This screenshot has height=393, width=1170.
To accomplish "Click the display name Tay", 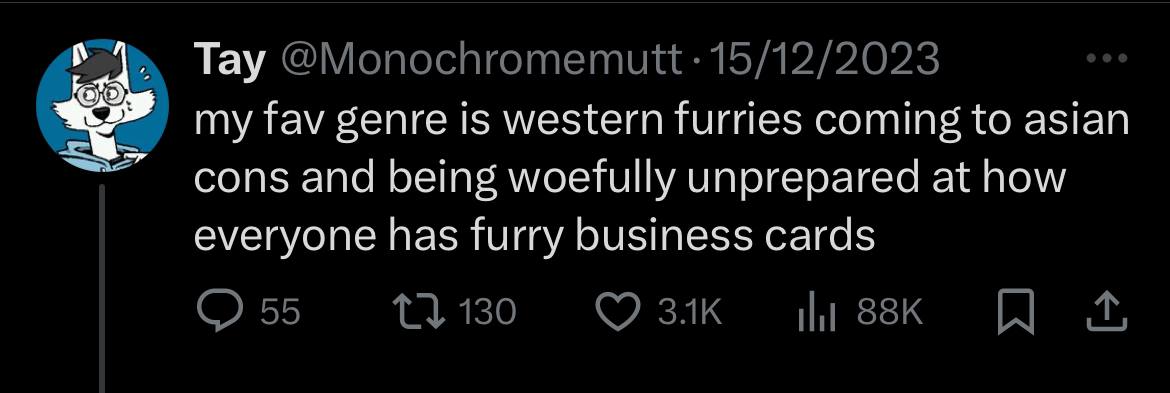I will (x=230, y=59).
